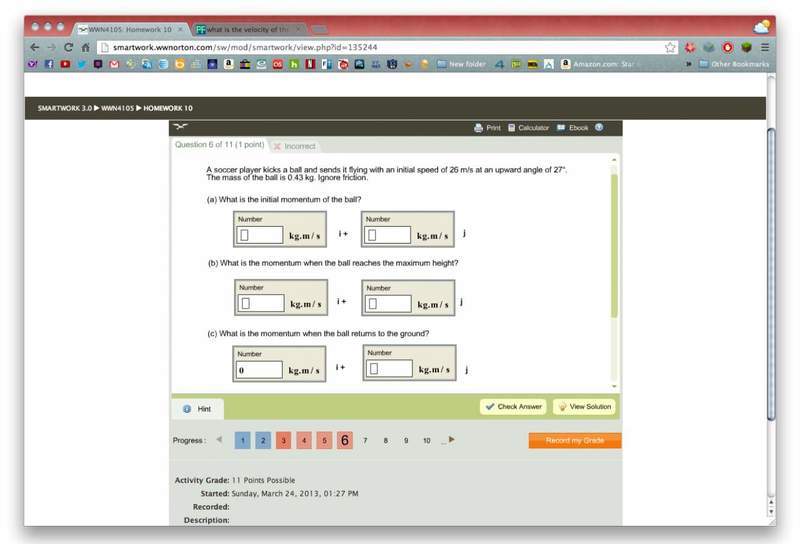Click the red star extension icon
Viewport: 800px width, 544px height.
(690, 47)
